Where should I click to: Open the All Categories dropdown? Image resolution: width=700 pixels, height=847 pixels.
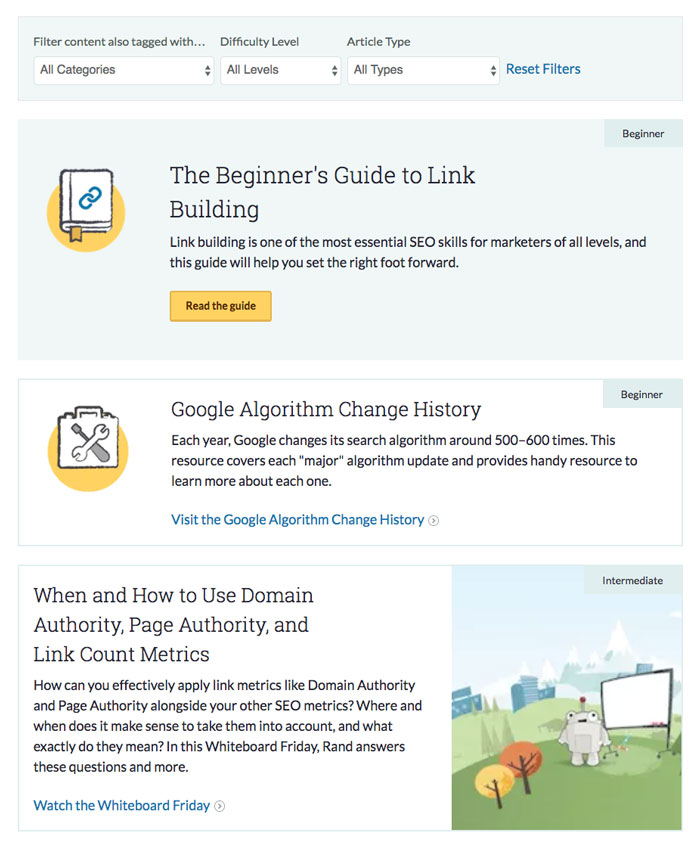point(124,70)
